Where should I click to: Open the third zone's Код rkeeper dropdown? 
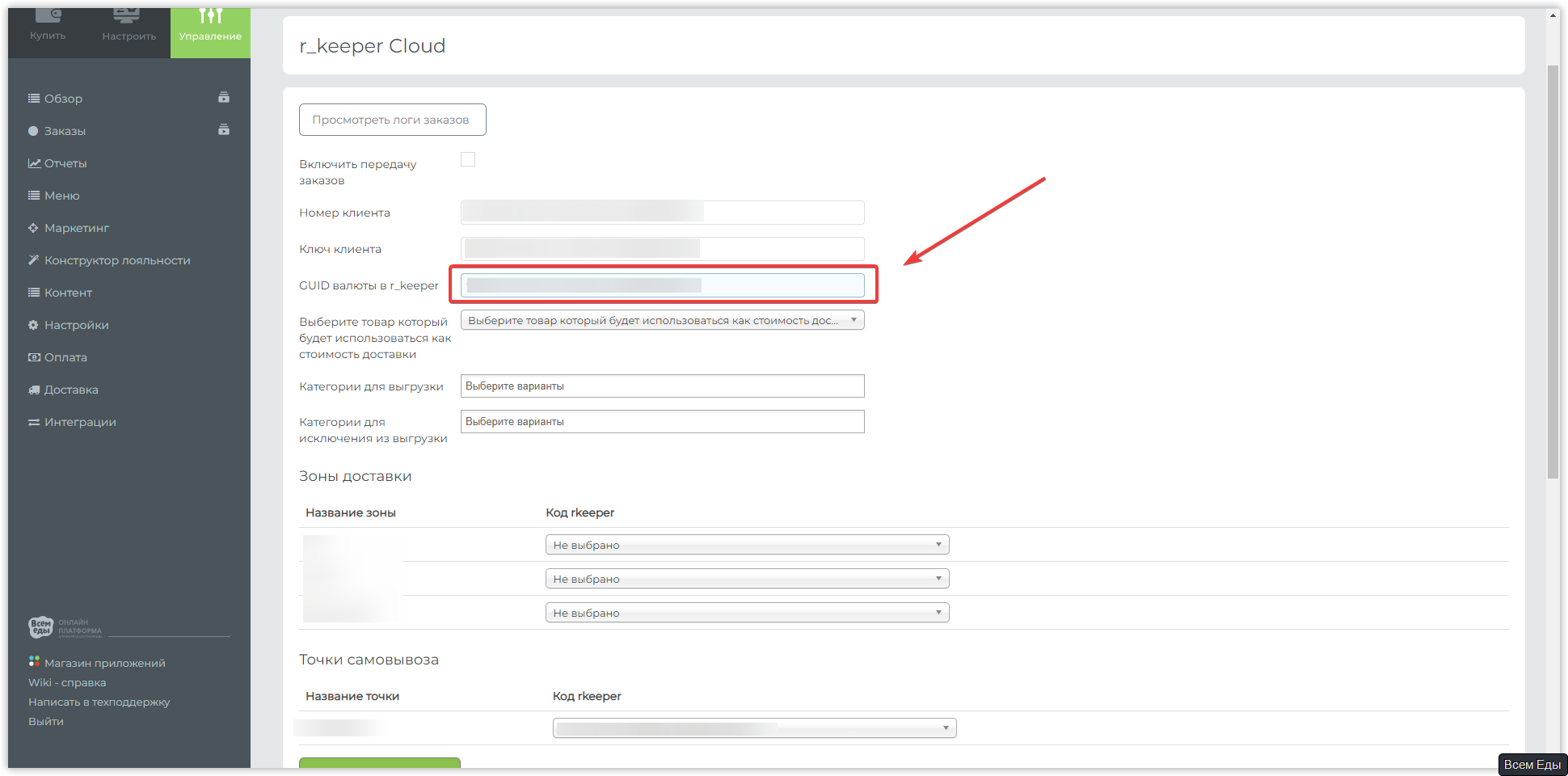[748, 613]
